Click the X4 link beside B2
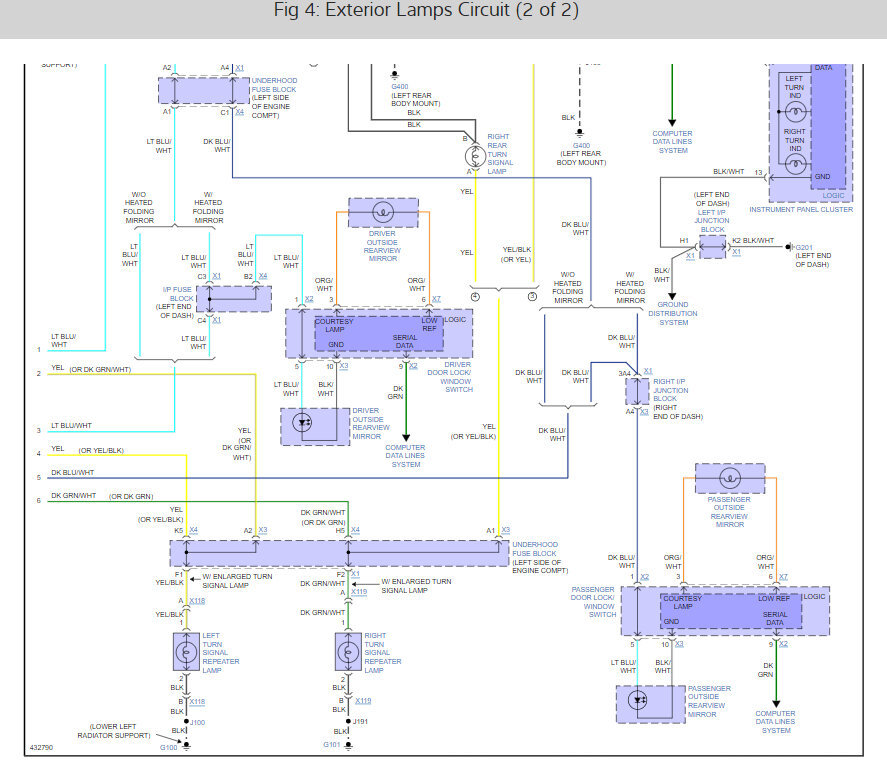 (x=263, y=276)
